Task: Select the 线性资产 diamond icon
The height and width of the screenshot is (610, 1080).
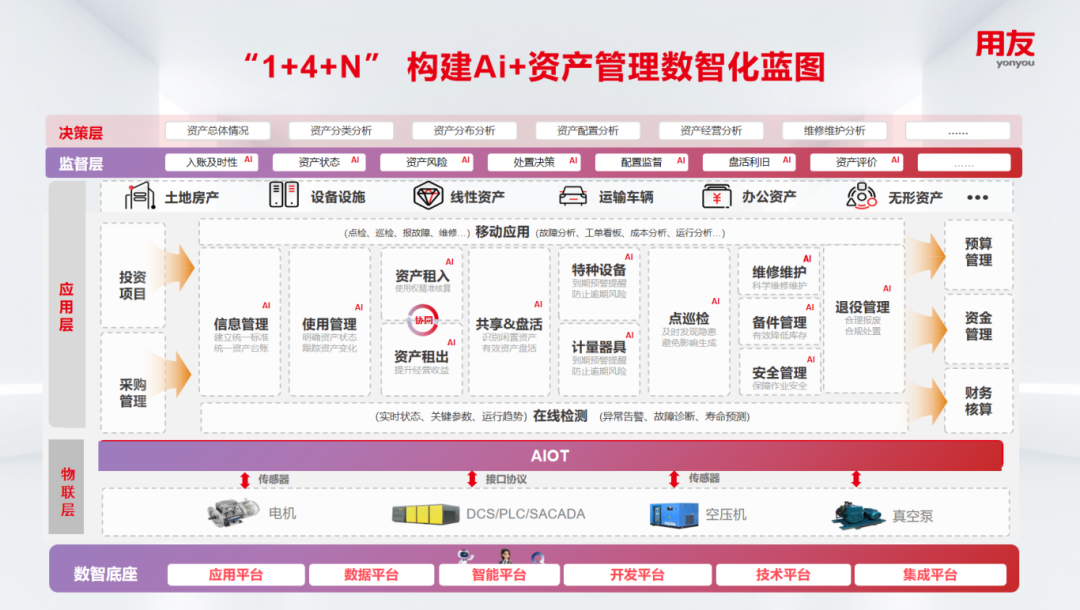Action: coord(428,196)
